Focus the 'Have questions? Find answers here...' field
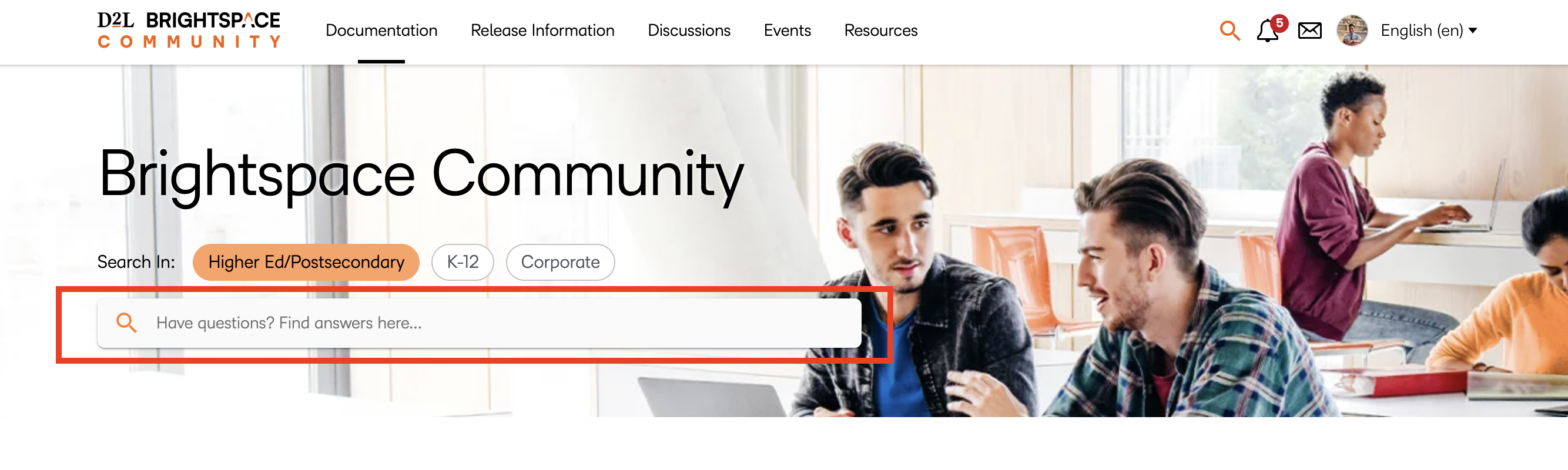 (x=479, y=323)
